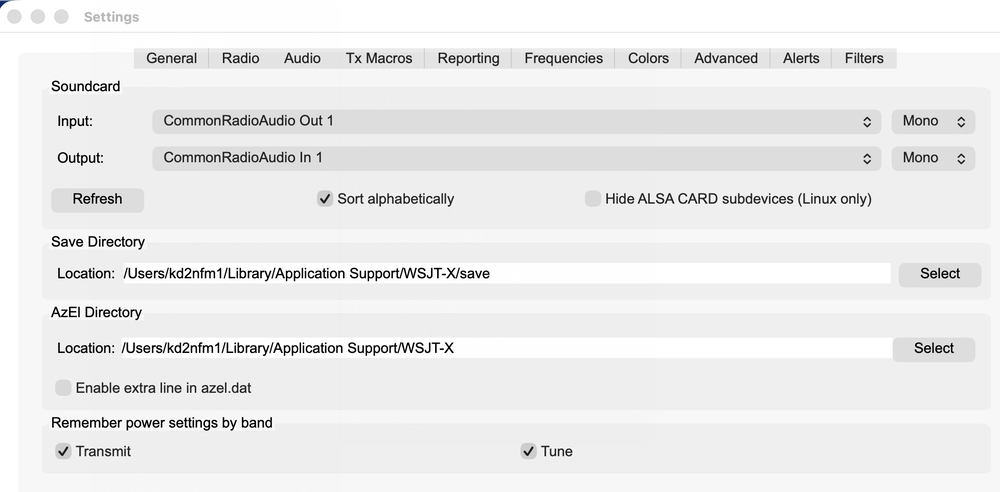
Task: Uncheck Sort alphabetically
Action: point(325,199)
